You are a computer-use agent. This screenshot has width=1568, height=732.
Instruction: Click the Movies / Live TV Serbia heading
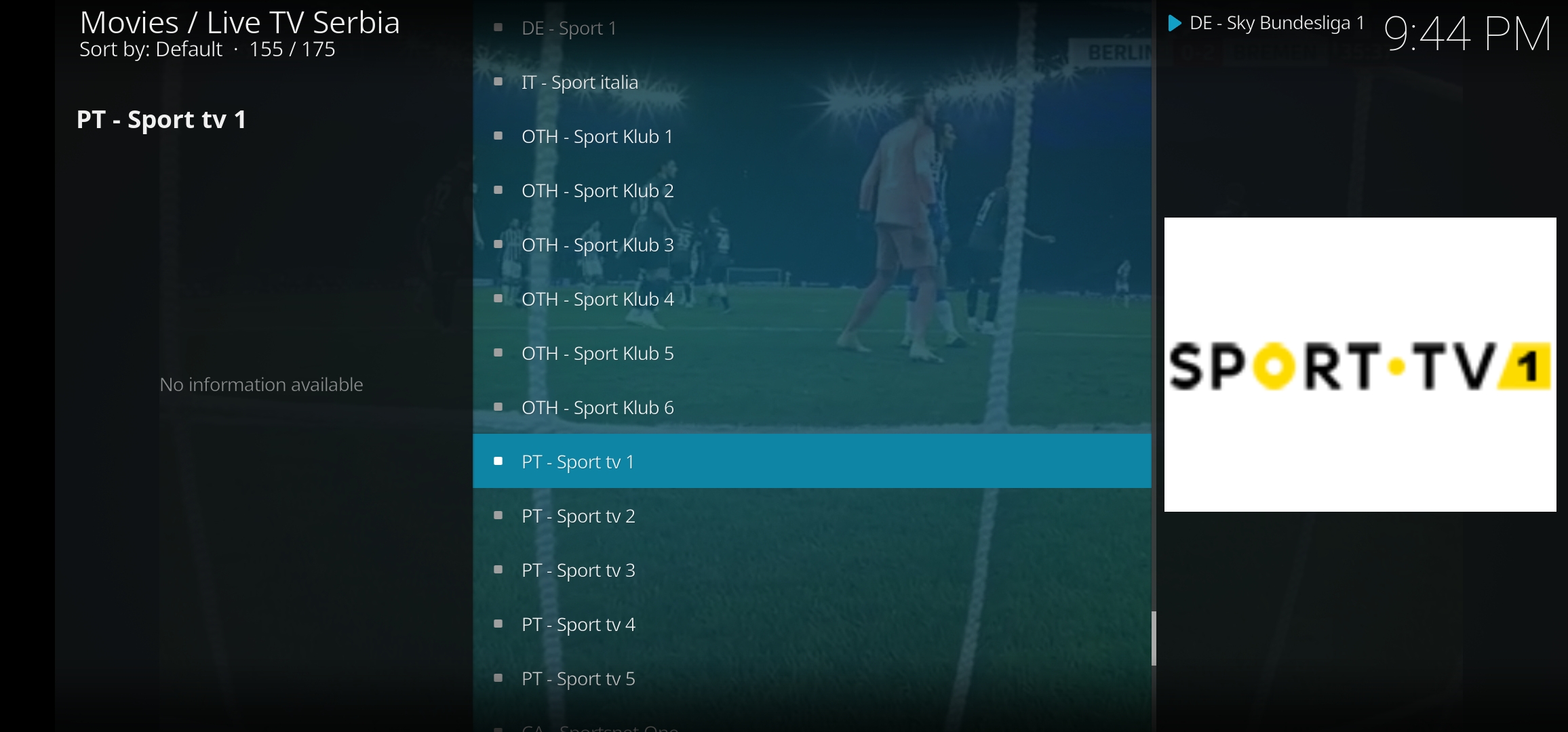click(239, 22)
